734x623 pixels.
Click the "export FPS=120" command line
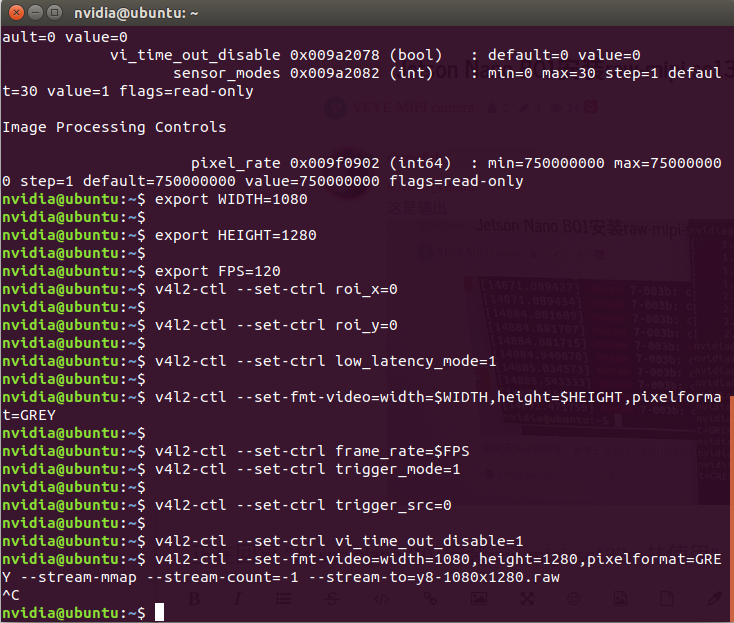[217, 271]
